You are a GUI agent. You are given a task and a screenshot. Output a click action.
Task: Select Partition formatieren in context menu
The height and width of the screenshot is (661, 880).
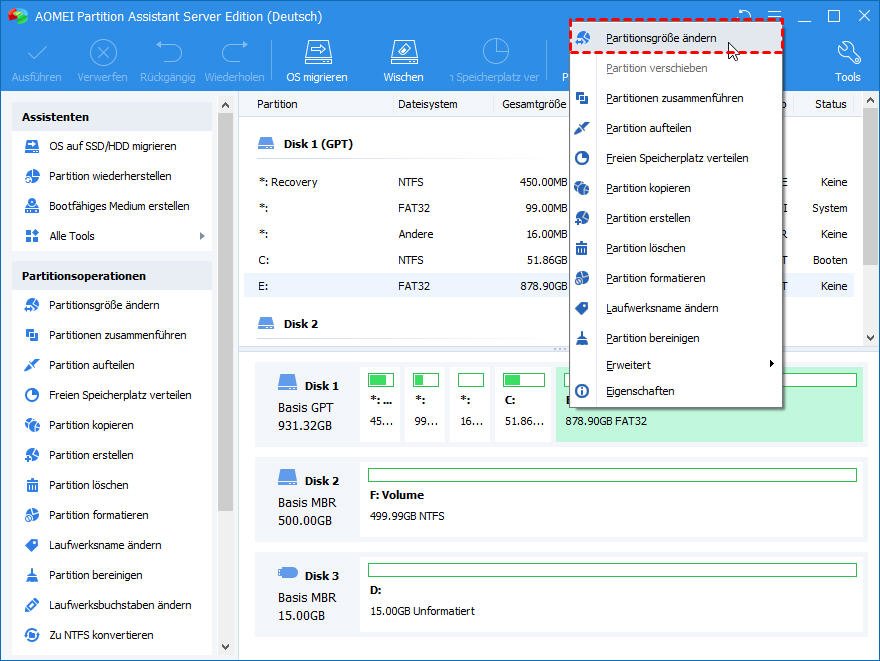point(676,278)
